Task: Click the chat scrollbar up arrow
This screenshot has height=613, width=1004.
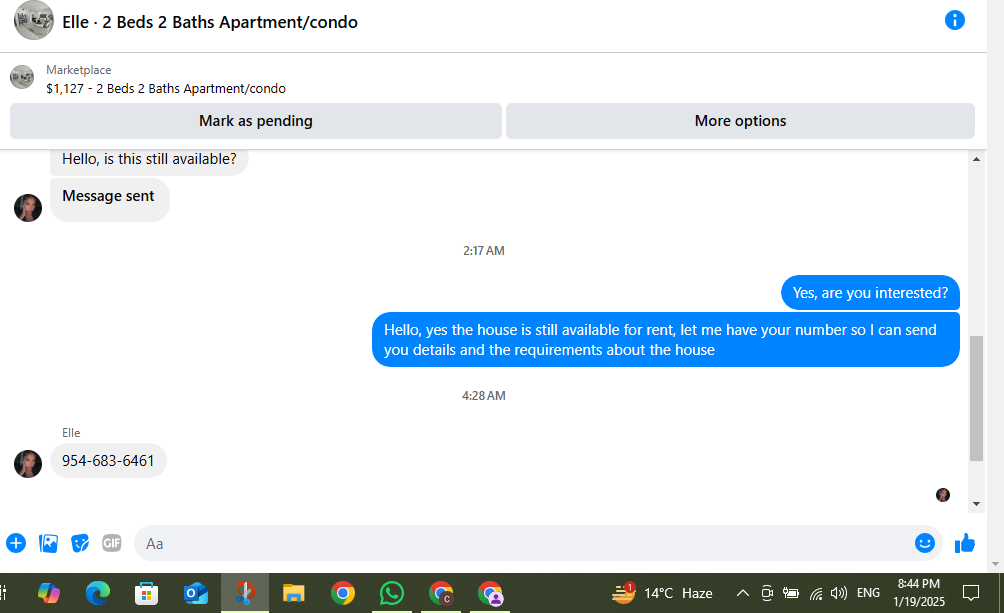Action: click(x=976, y=159)
